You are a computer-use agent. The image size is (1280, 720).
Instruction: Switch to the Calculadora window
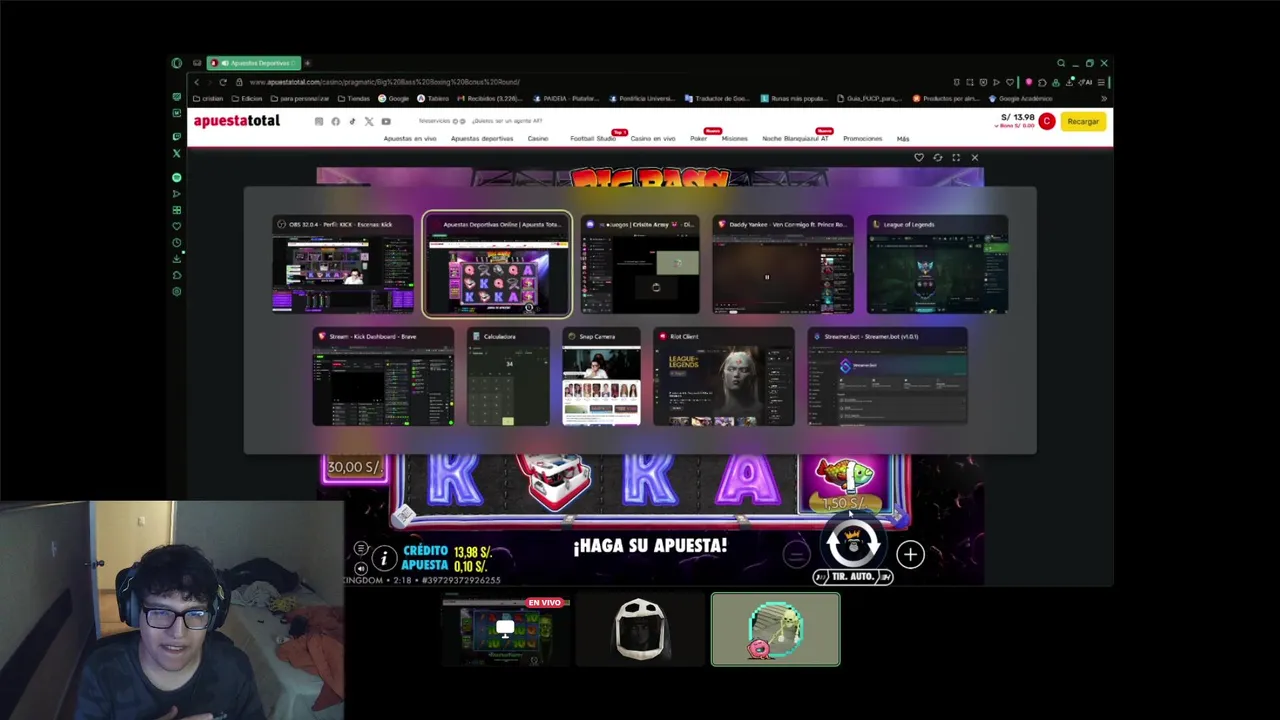[x=508, y=377]
